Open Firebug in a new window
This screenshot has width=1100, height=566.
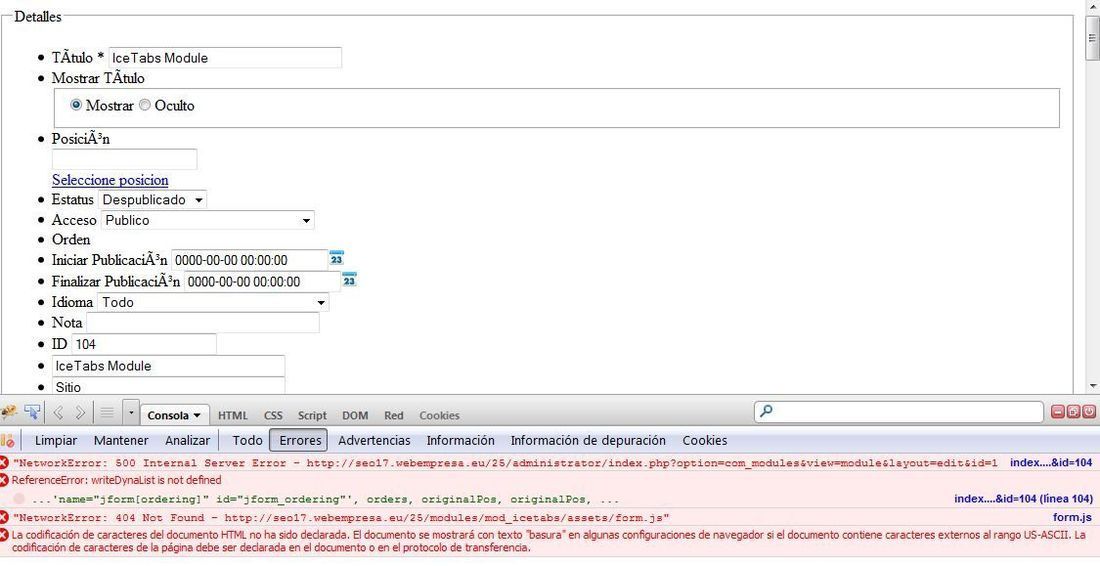(x=1073, y=412)
